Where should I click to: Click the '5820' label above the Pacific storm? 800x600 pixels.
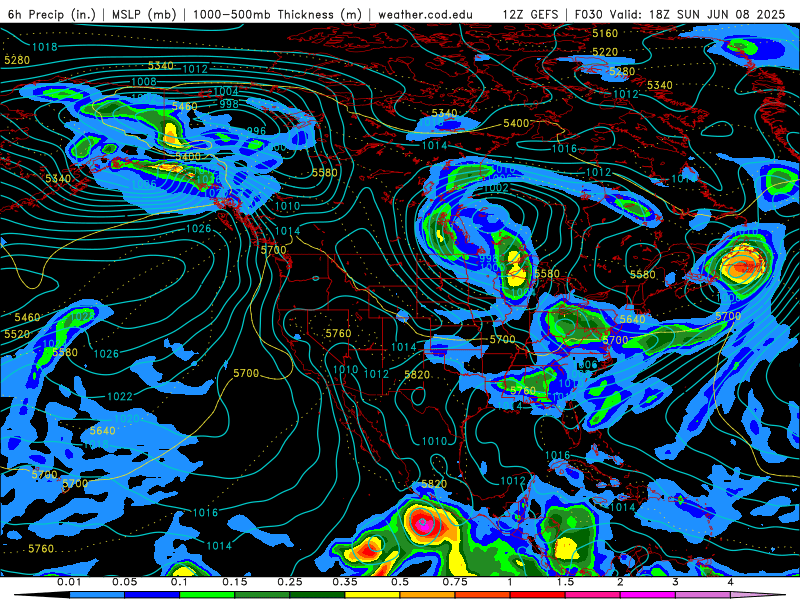[434, 484]
